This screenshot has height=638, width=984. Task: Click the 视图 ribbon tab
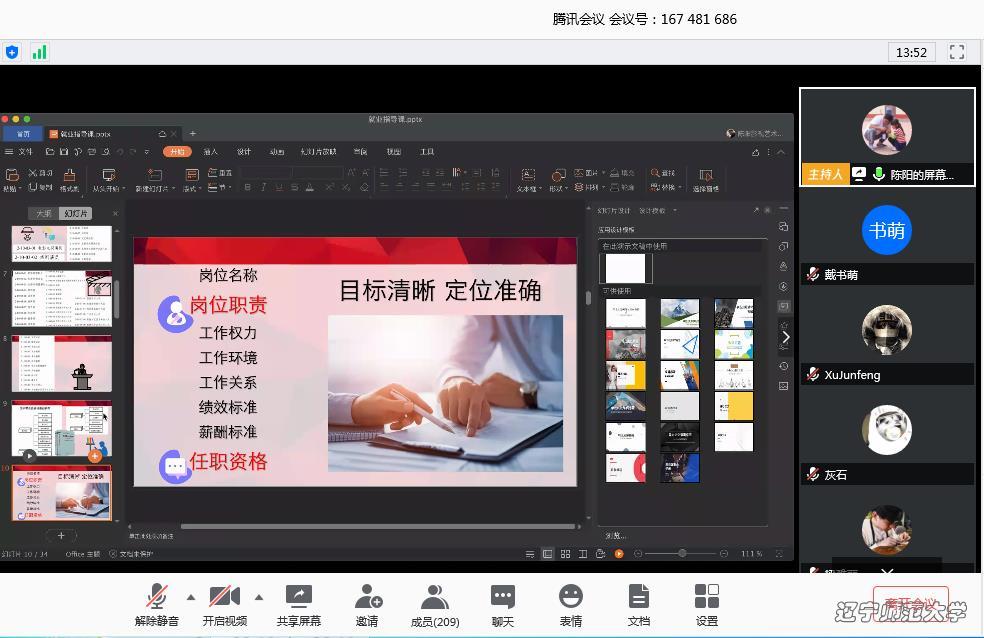393,152
